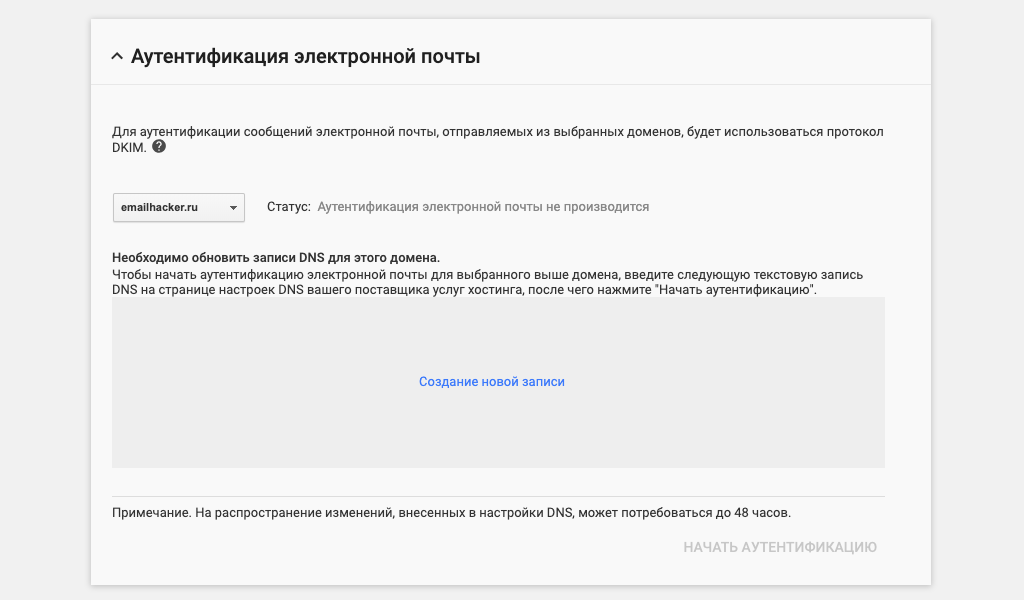The width and height of the screenshot is (1024, 600).
Task: Click the DKIM protocol description paragraph
Action: [x=498, y=132]
